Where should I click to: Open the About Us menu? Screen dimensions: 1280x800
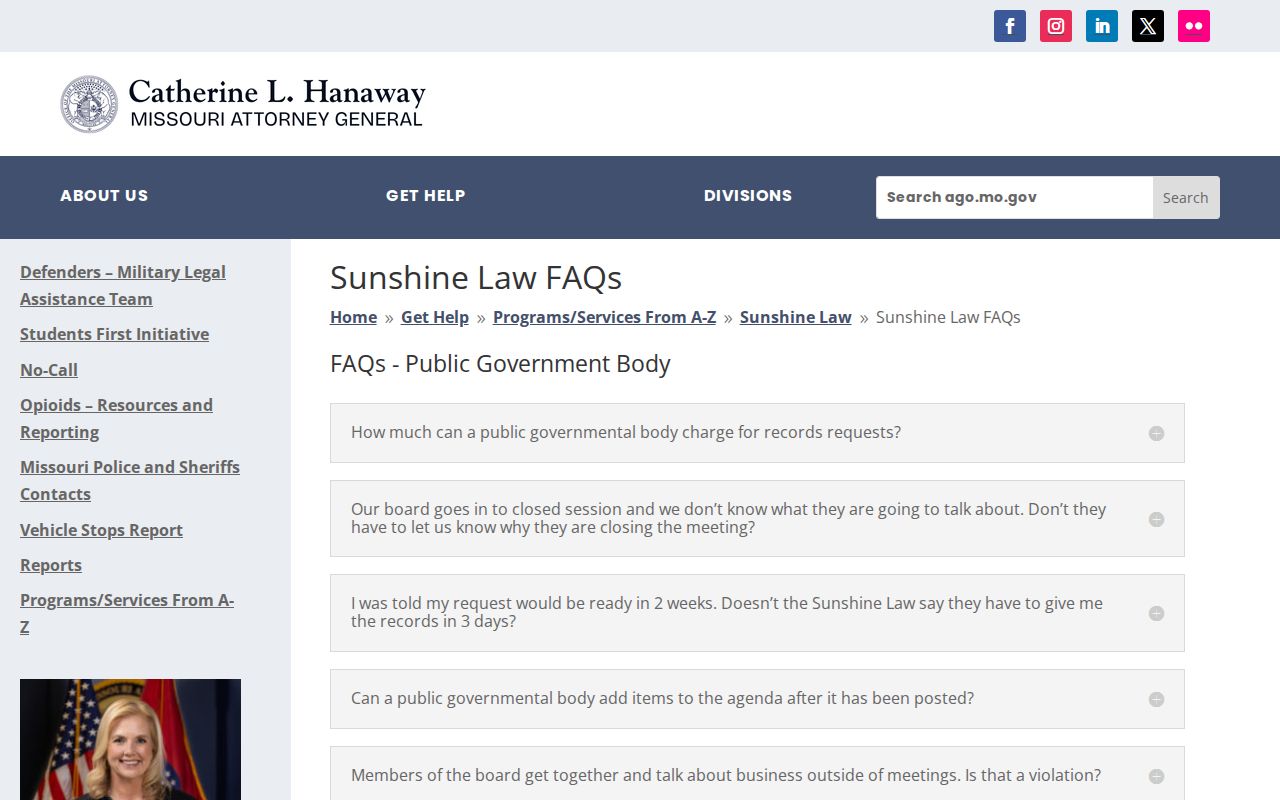(104, 196)
